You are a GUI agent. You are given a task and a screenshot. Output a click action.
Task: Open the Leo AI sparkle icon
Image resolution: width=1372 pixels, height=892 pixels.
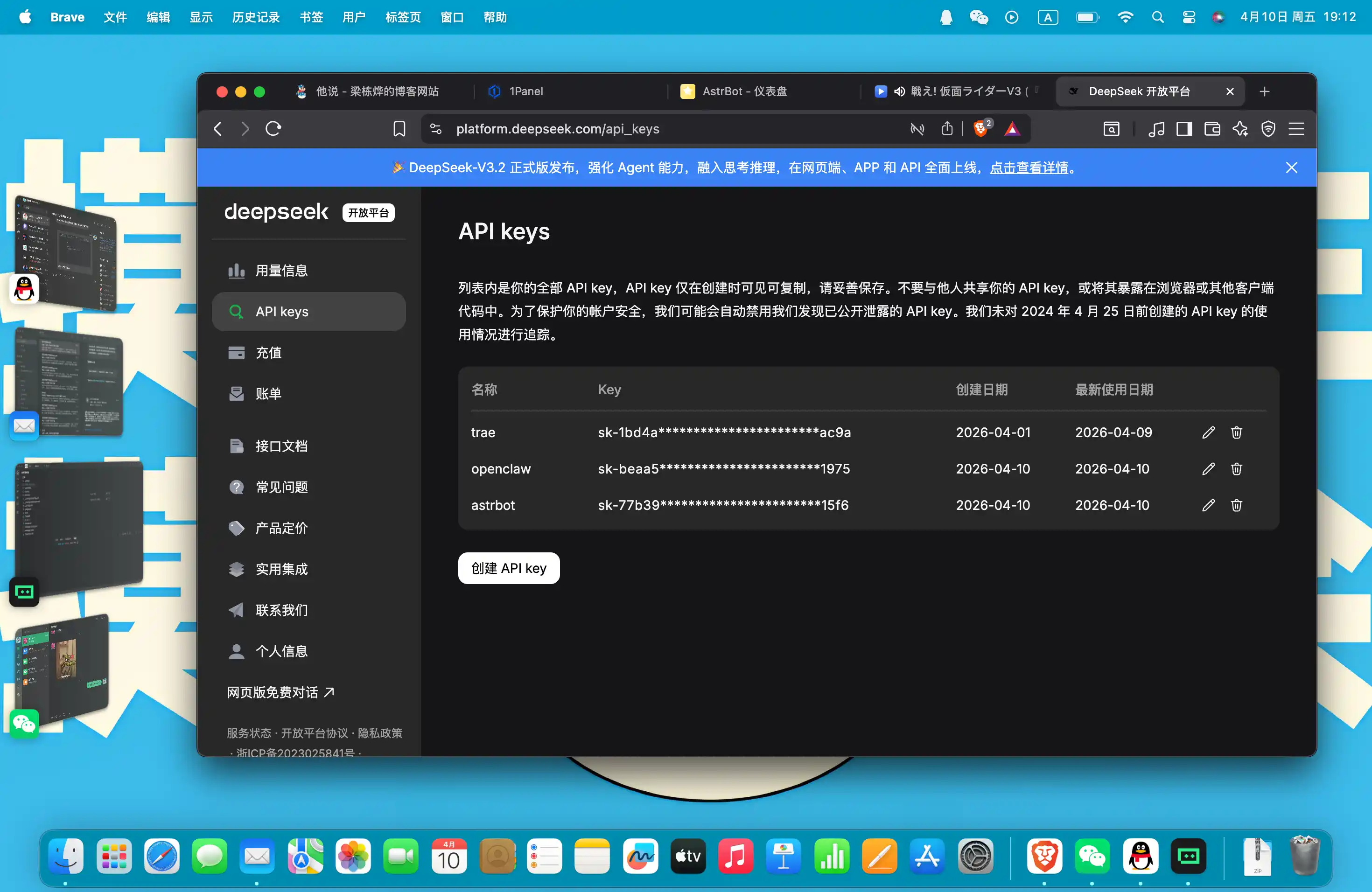click(x=1240, y=128)
